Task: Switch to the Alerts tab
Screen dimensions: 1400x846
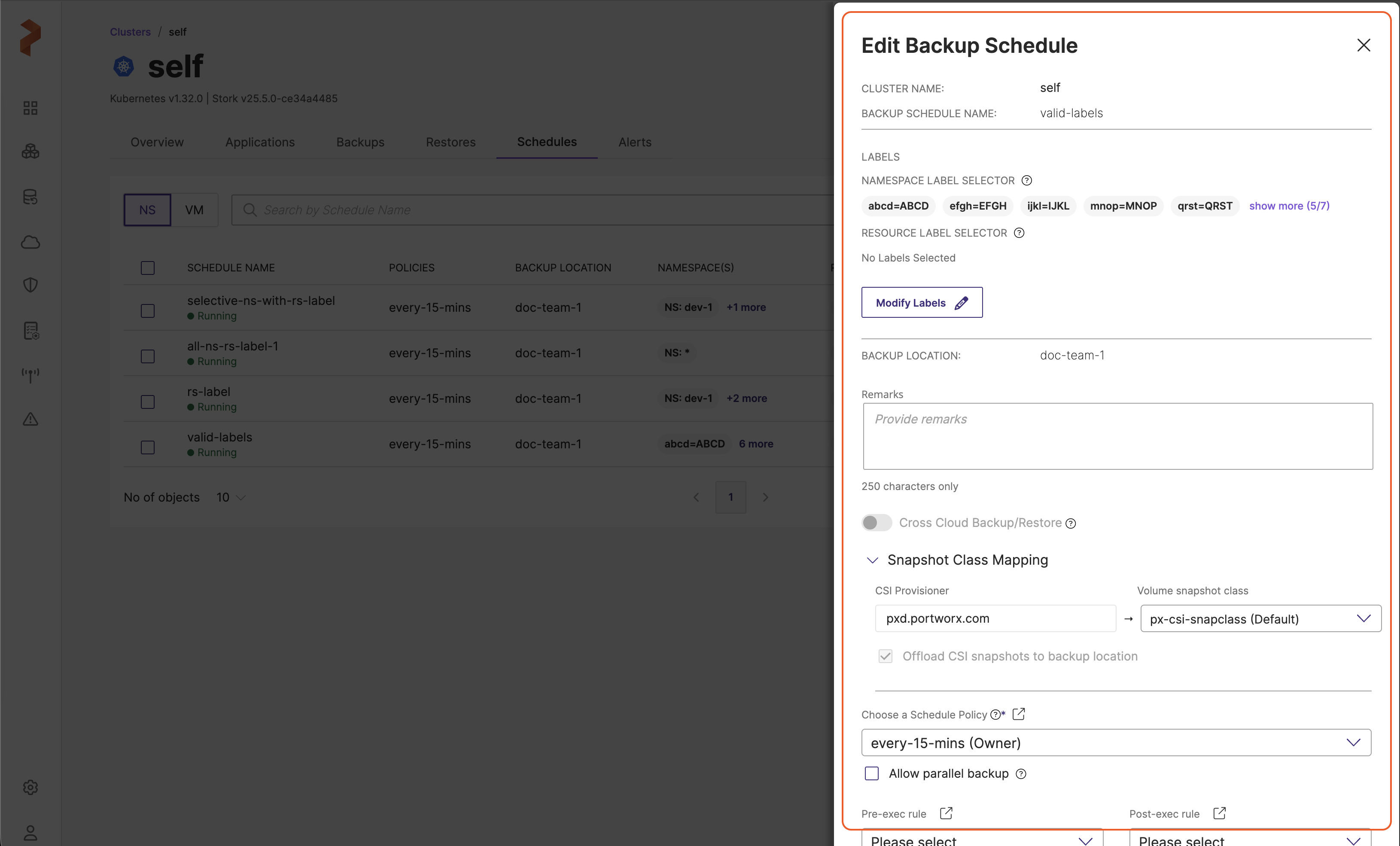Action: point(635,142)
